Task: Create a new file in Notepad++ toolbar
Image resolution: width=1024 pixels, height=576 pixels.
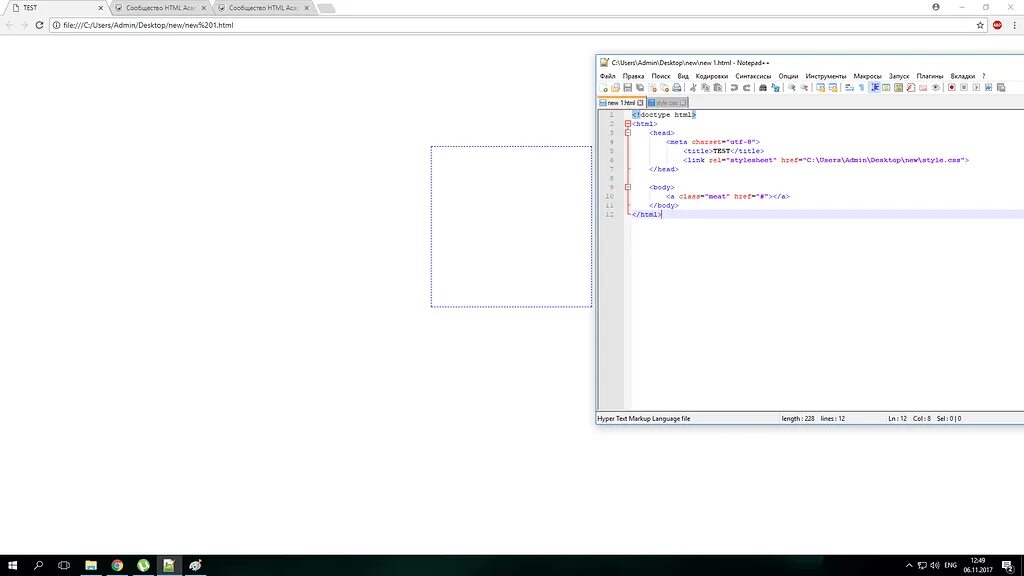Action: (x=603, y=88)
